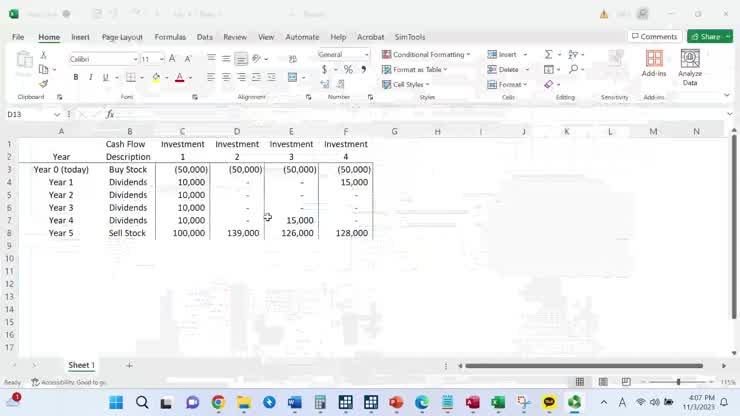Viewport: 740px width, 416px height.
Task: Open the Conditional Formatting dropdown
Action: point(427,54)
